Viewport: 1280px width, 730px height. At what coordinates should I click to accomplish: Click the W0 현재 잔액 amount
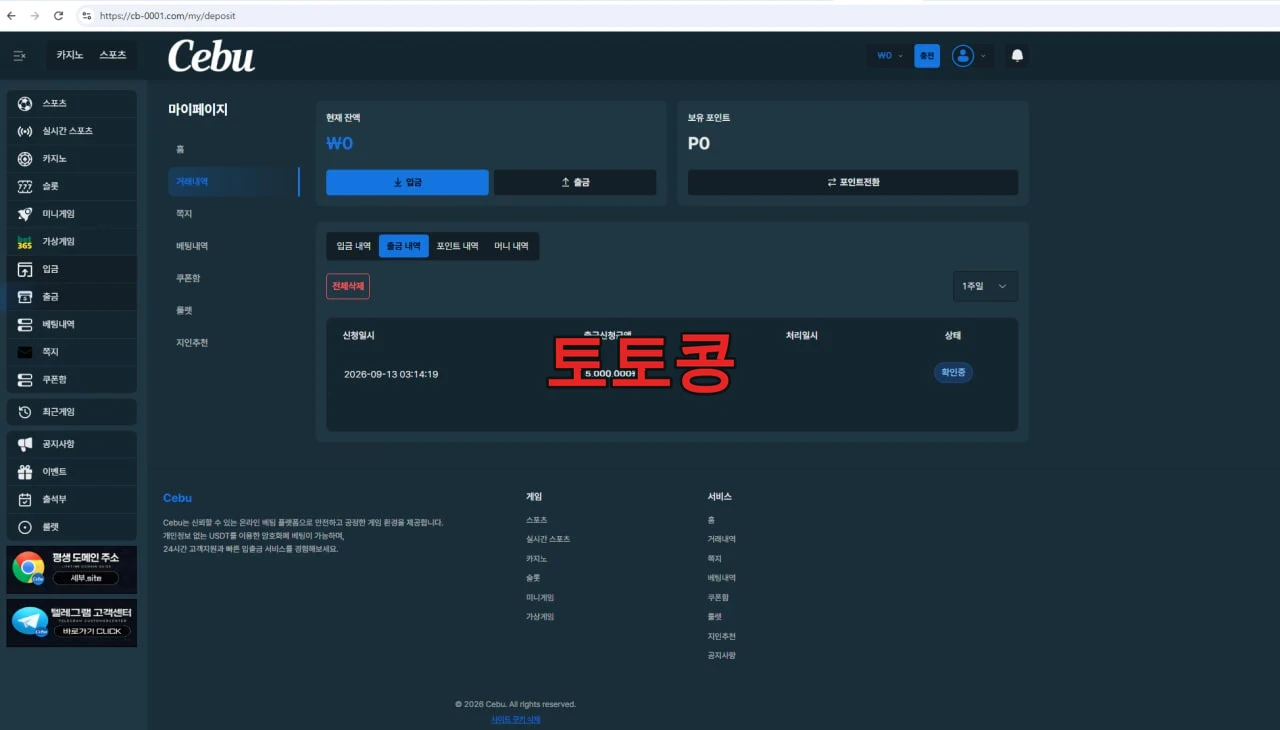click(x=340, y=144)
